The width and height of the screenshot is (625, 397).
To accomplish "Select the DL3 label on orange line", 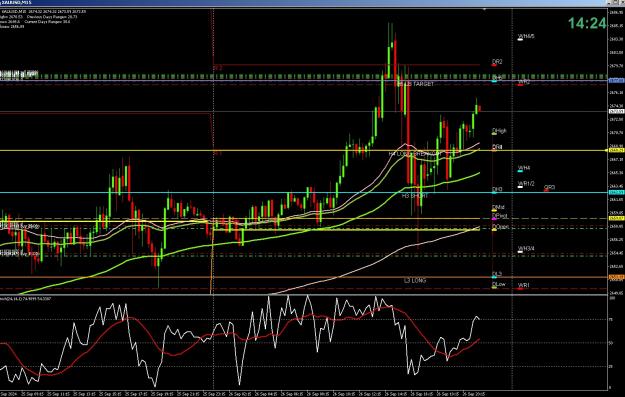I will [497, 274].
